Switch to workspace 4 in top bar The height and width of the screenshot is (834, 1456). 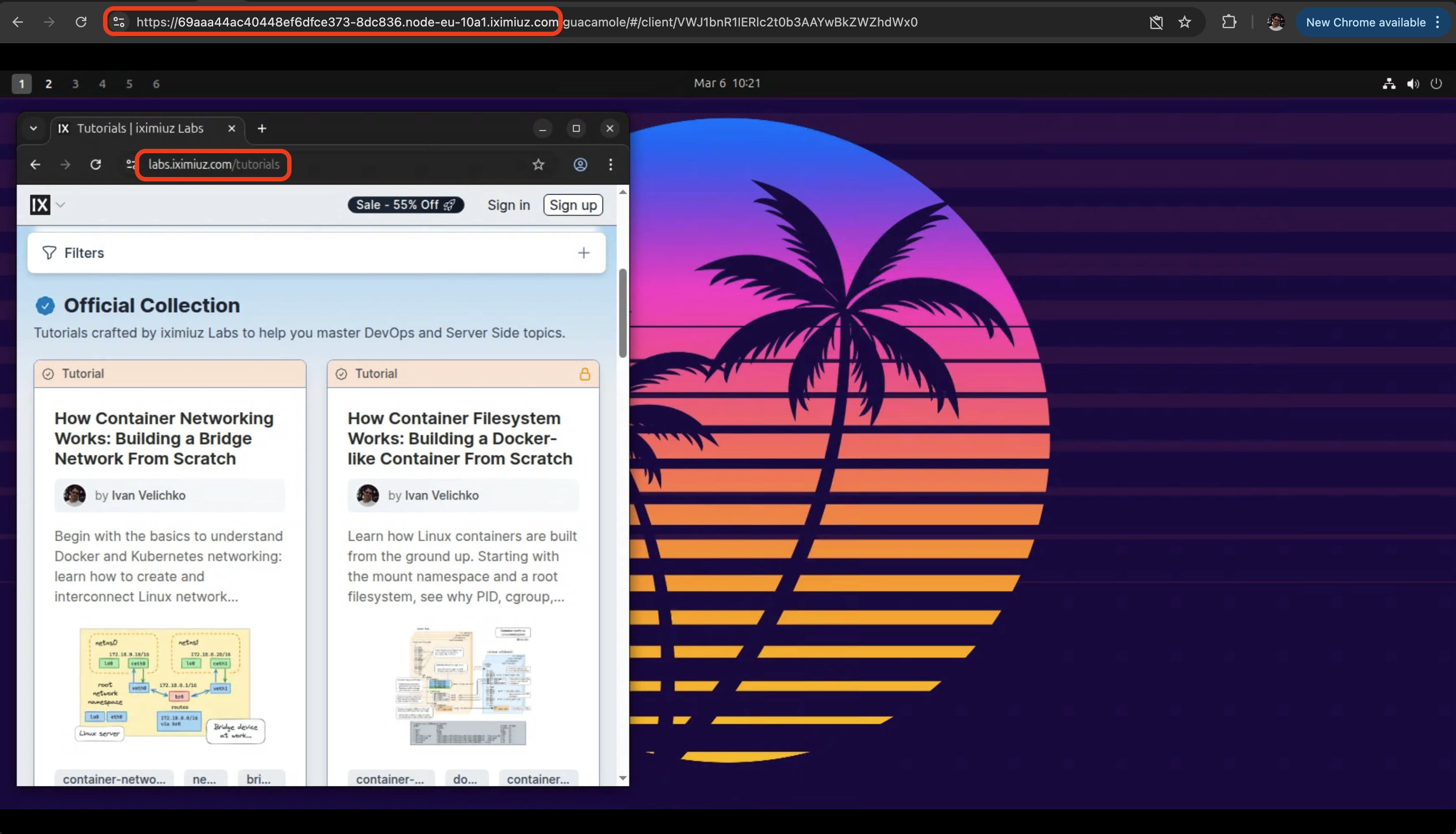pyautogui.click(x=102, y=84)
